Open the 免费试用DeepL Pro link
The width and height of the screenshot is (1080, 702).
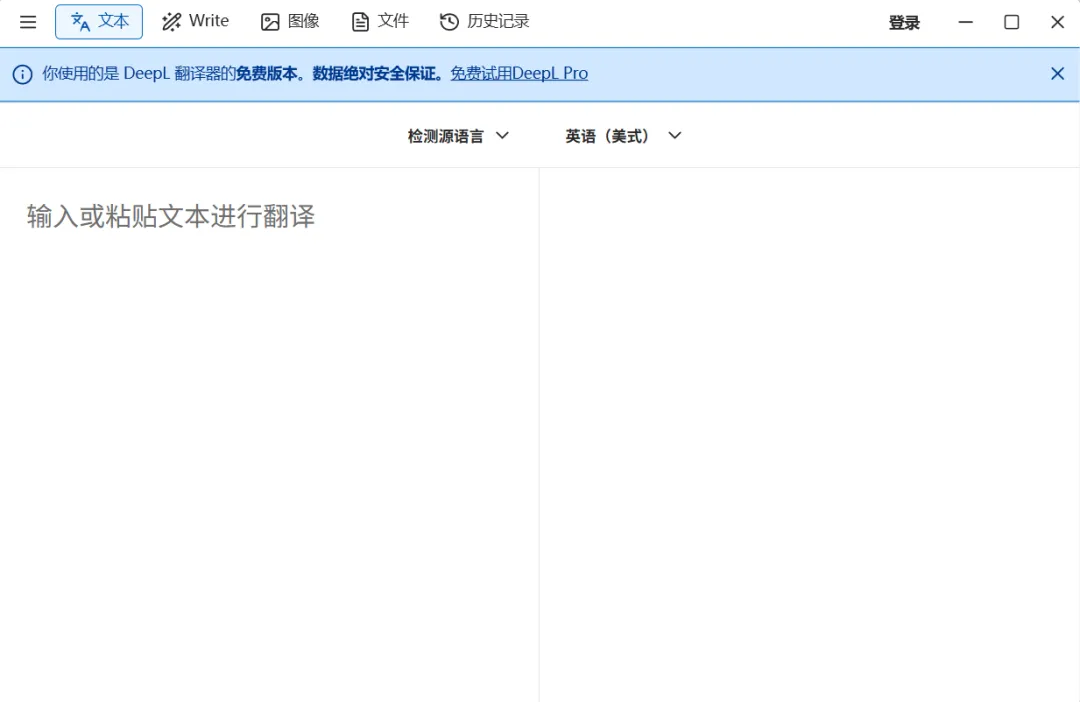[519, 73]
